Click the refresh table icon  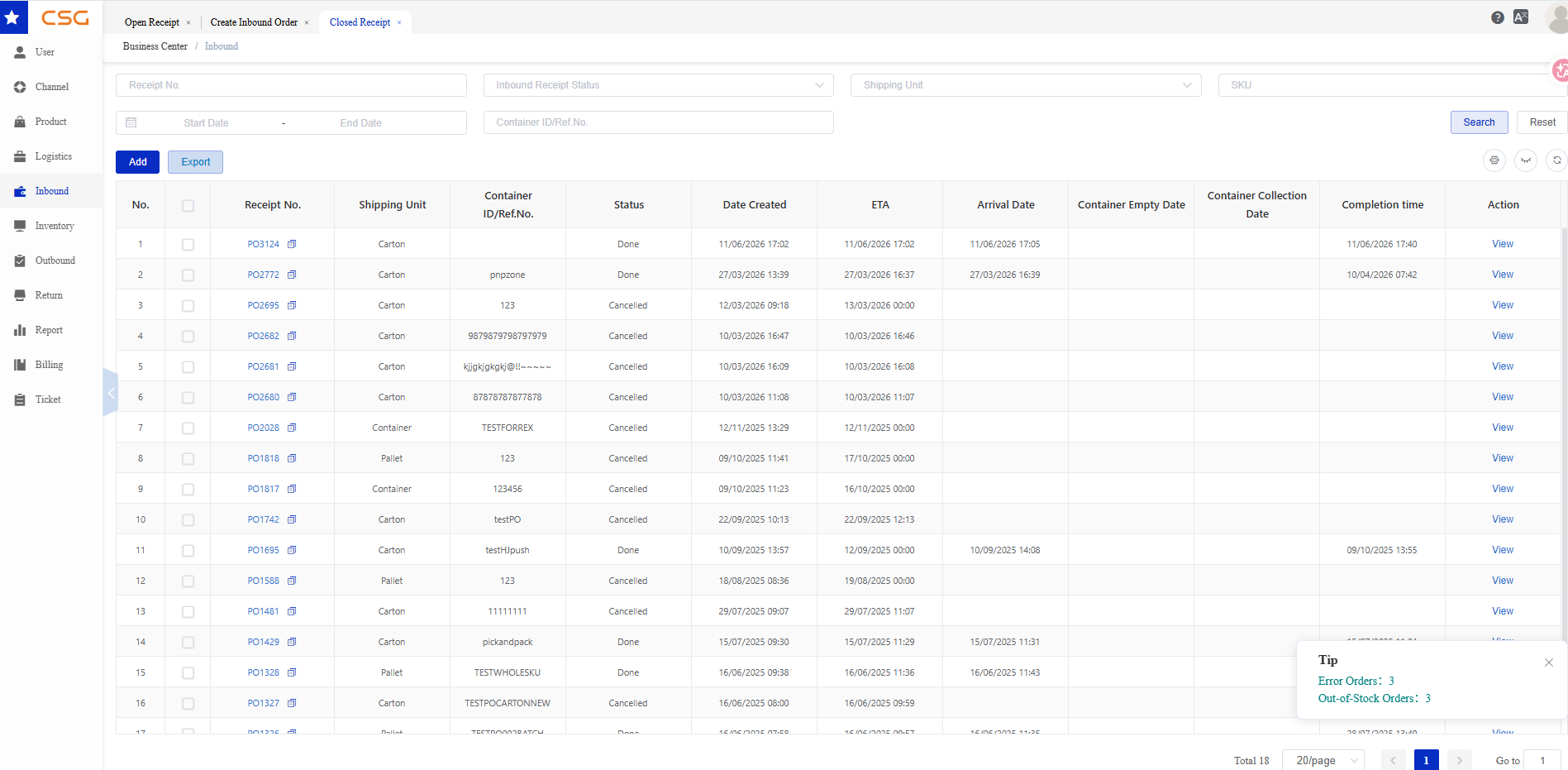coord(1556,160)
